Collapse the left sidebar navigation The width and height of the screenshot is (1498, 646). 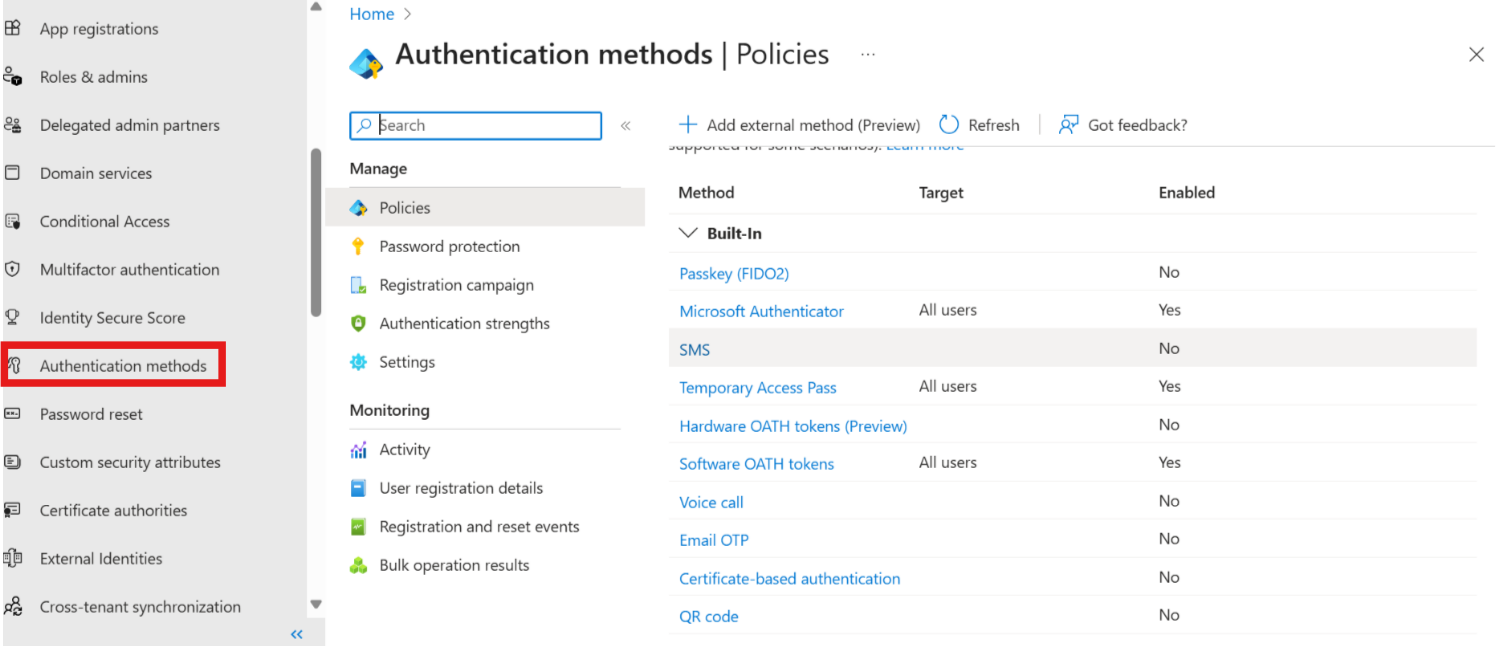point(296,634)
